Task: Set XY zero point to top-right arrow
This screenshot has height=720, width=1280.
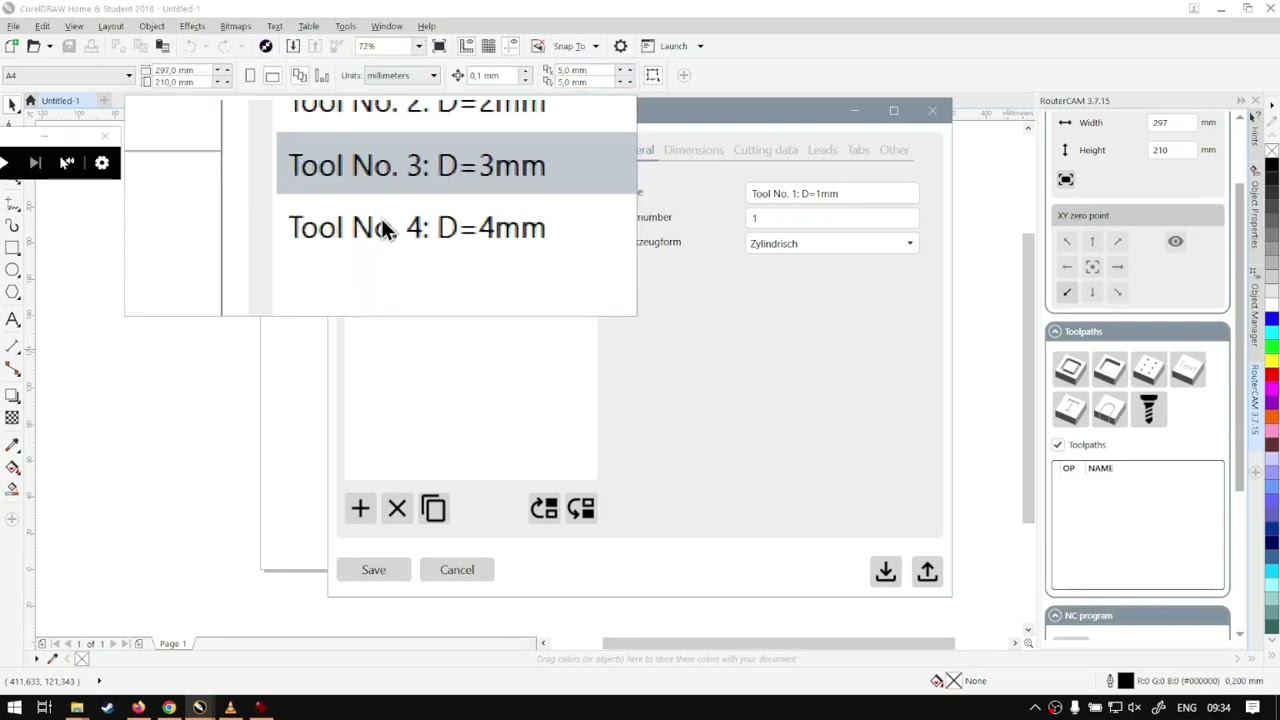Action: pyautogui.click(x=1118, y=242)
